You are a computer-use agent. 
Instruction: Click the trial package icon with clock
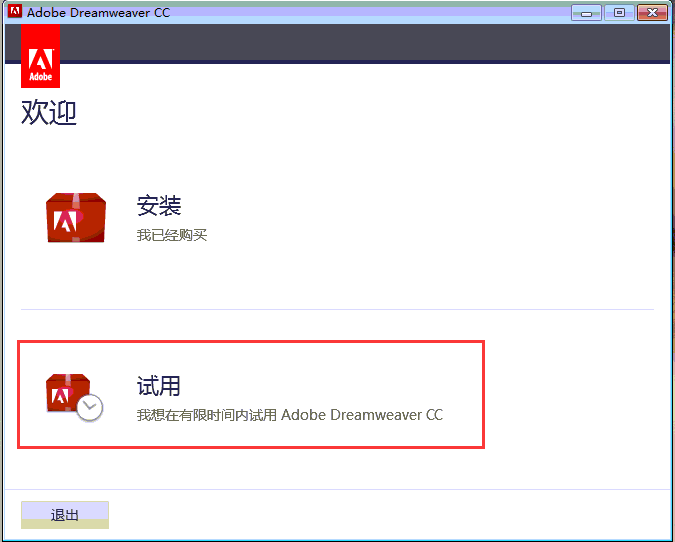[x=75, y=398]
